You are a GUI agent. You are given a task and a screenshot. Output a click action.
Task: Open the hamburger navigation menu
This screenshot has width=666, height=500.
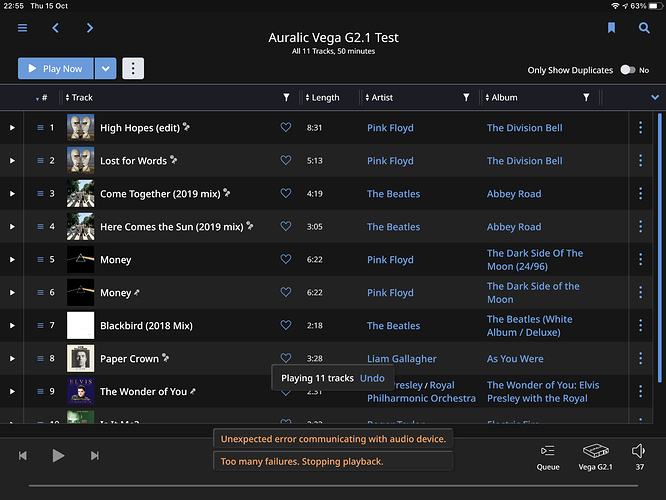[x=23, y=28]
